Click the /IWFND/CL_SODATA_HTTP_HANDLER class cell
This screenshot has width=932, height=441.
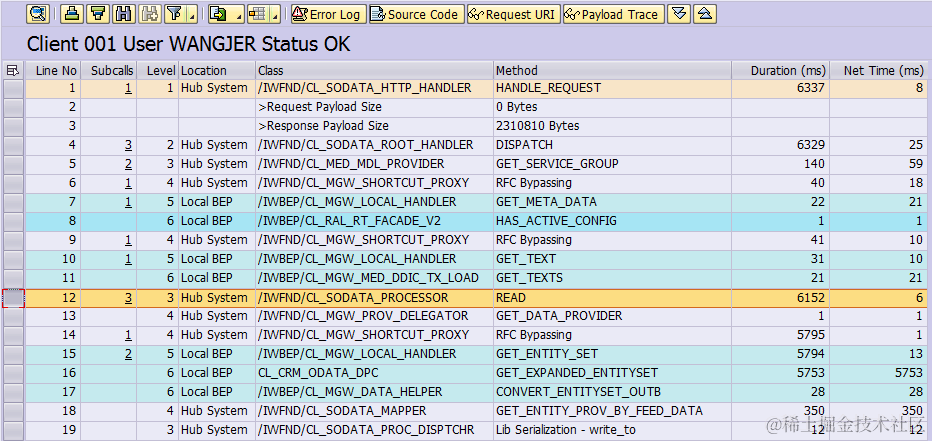pos(374,89)
